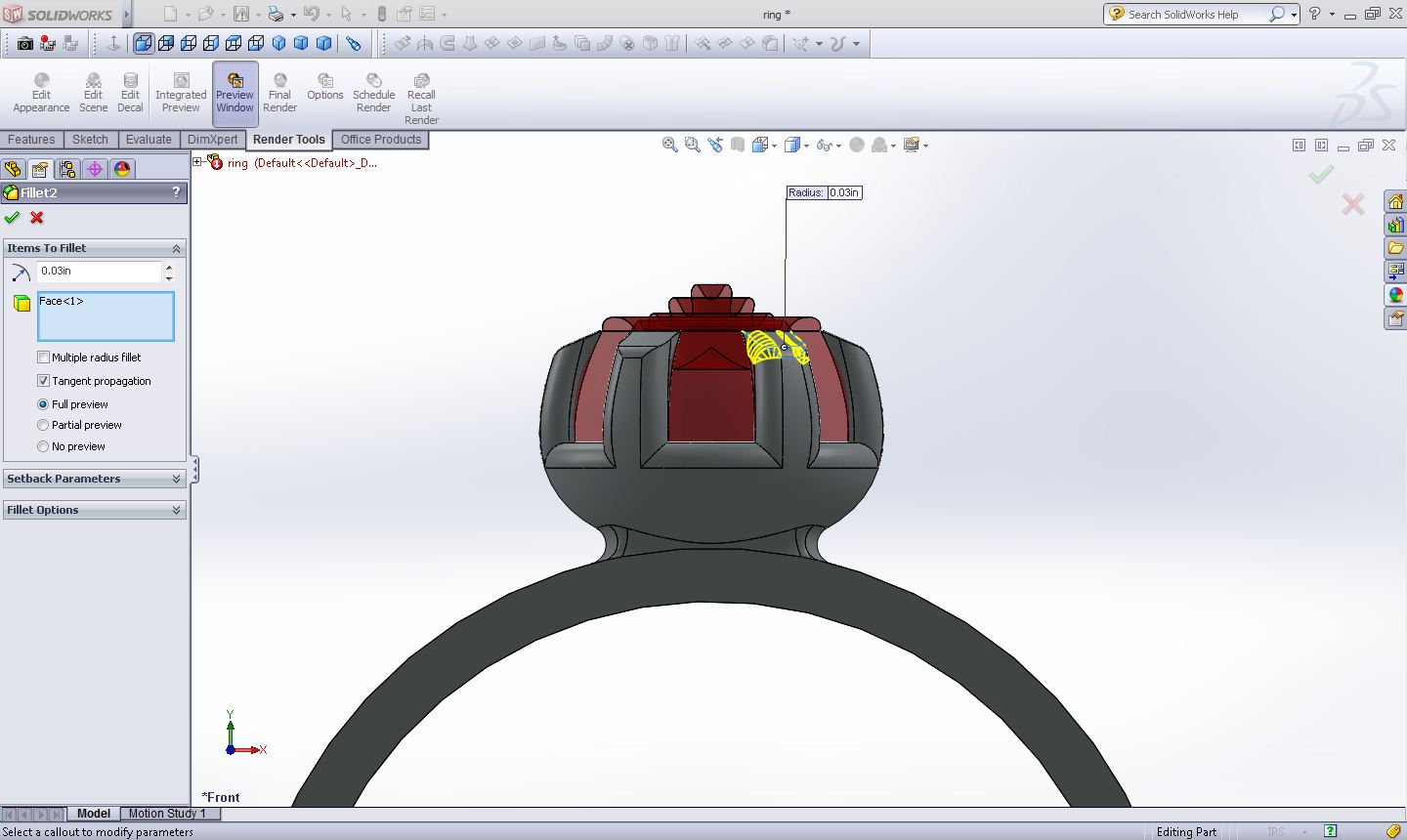Viewport: 1407px width, 840px height.
Task: Open render Options
Action: pos(325,87)
